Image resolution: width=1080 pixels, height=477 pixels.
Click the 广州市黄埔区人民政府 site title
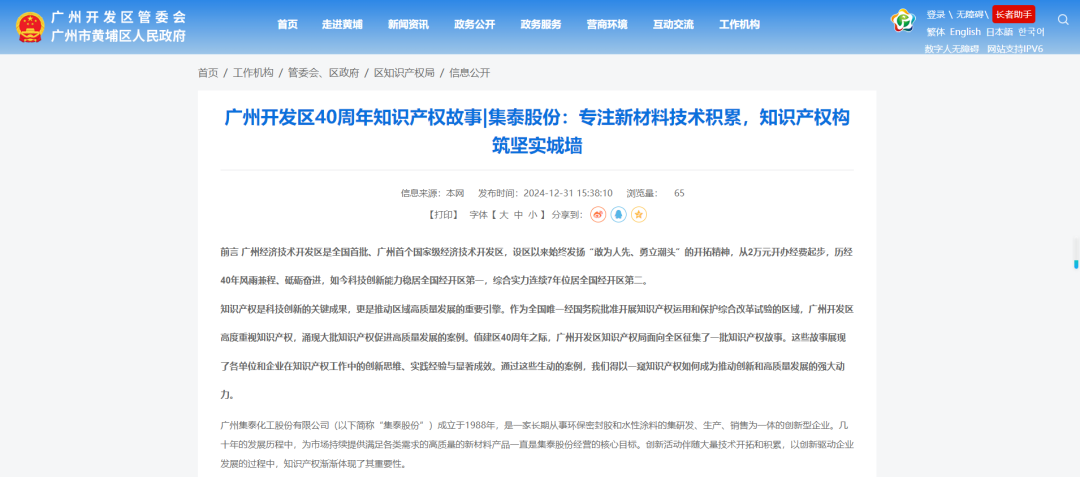click(119, 36)
